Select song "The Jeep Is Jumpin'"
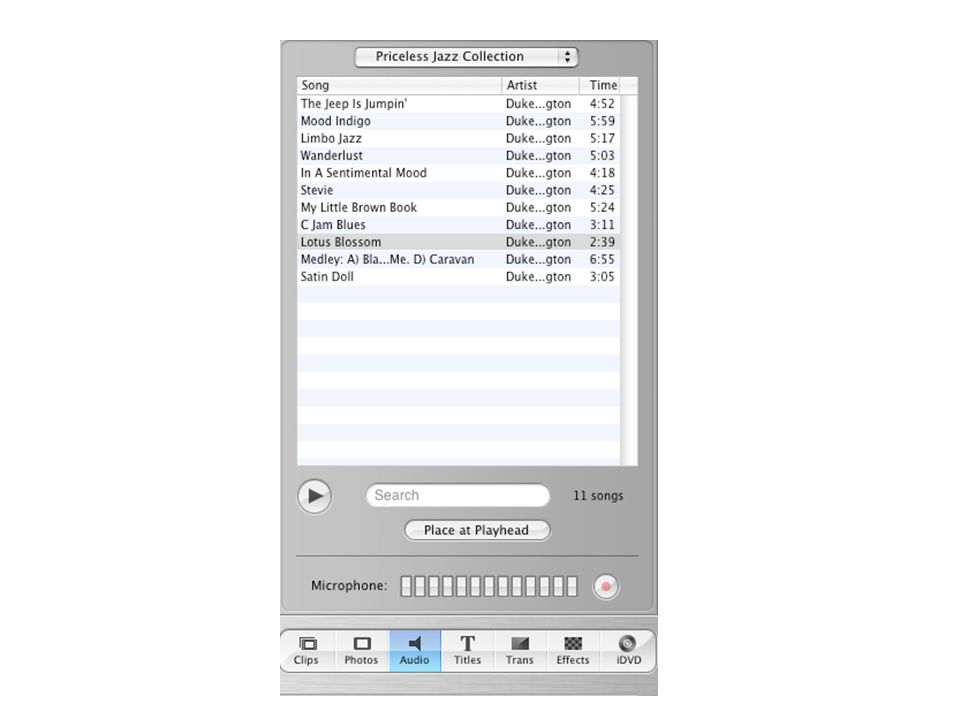This screenshot has width=960, height=720. pos(459,103)
